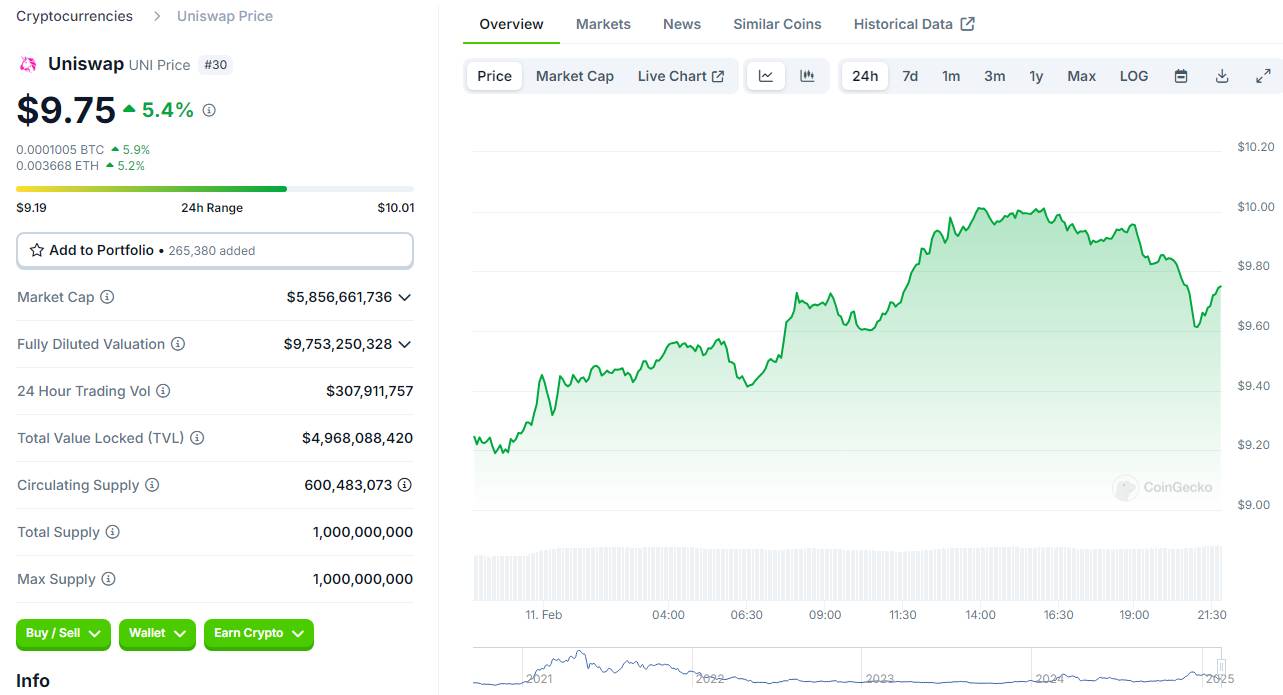The width and height of the screenshot is (1283, 695).
Task: Click the 24h Range progress bar
Action: (x=215, y=188)
